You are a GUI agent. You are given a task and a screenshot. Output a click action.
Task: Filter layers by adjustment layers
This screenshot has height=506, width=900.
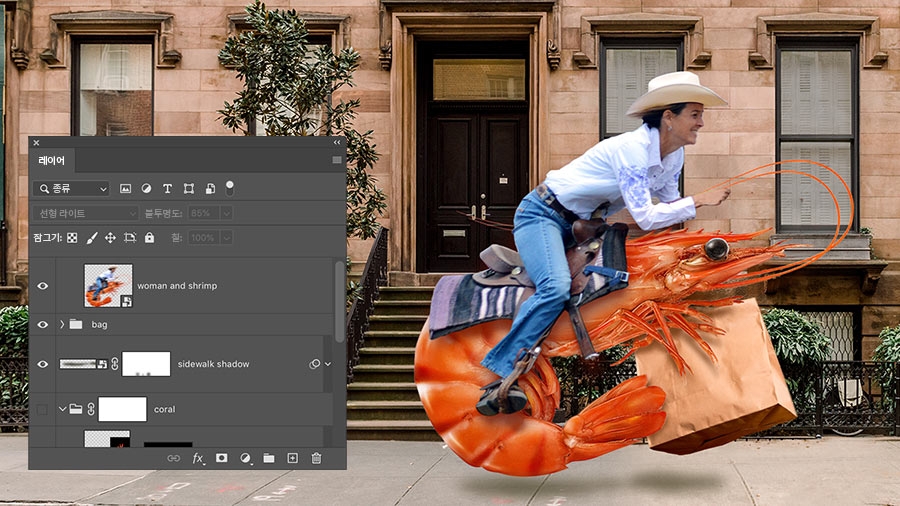146,188
